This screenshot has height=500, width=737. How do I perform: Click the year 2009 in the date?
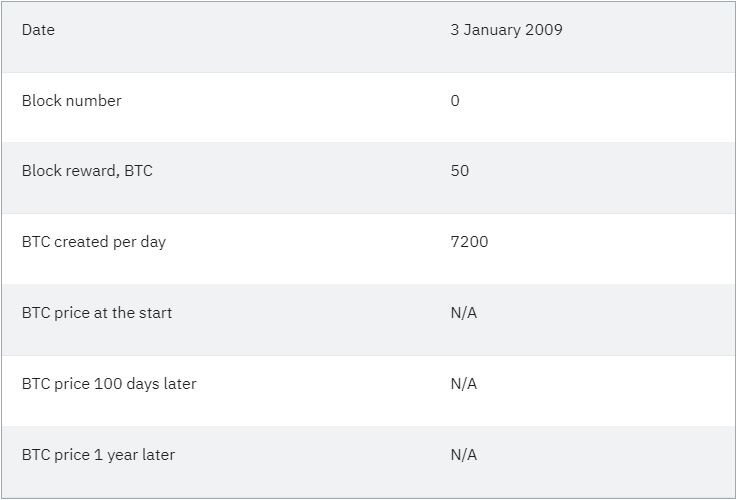545,30
